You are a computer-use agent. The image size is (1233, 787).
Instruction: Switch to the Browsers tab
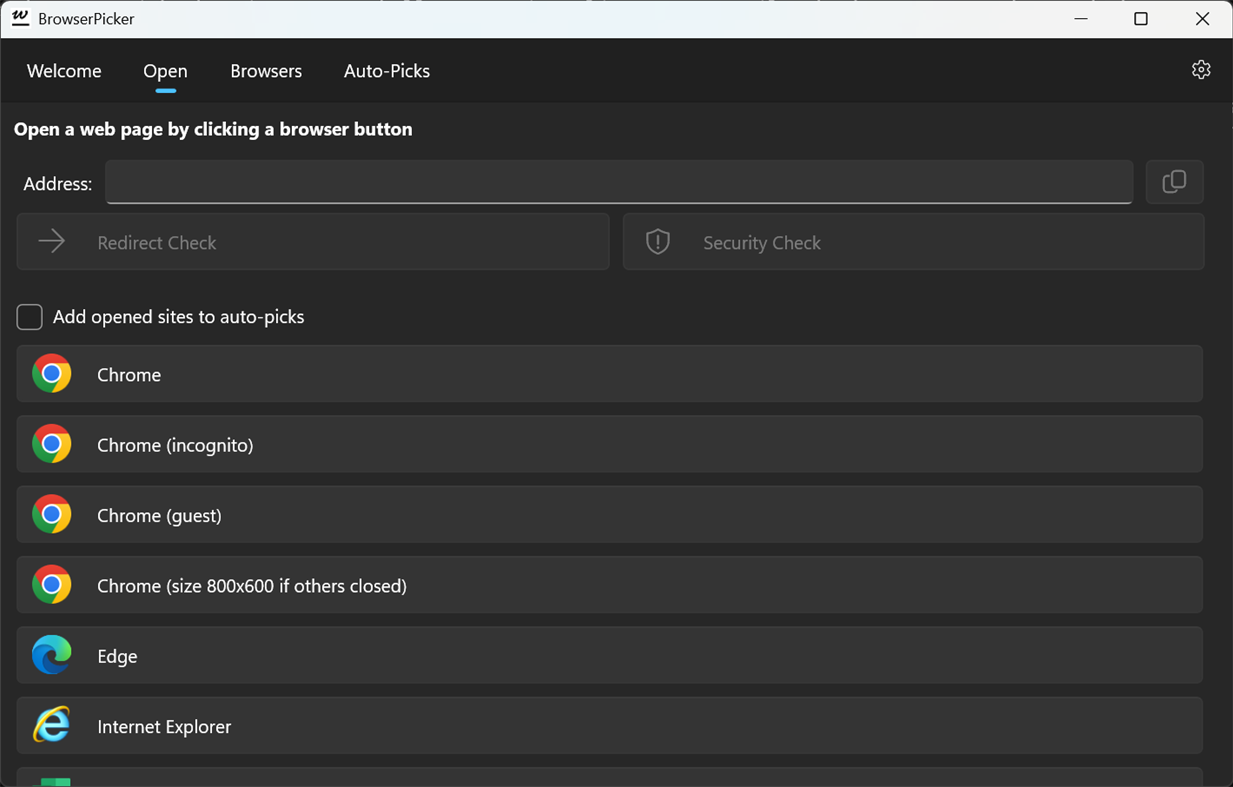[x=266, y=71]
